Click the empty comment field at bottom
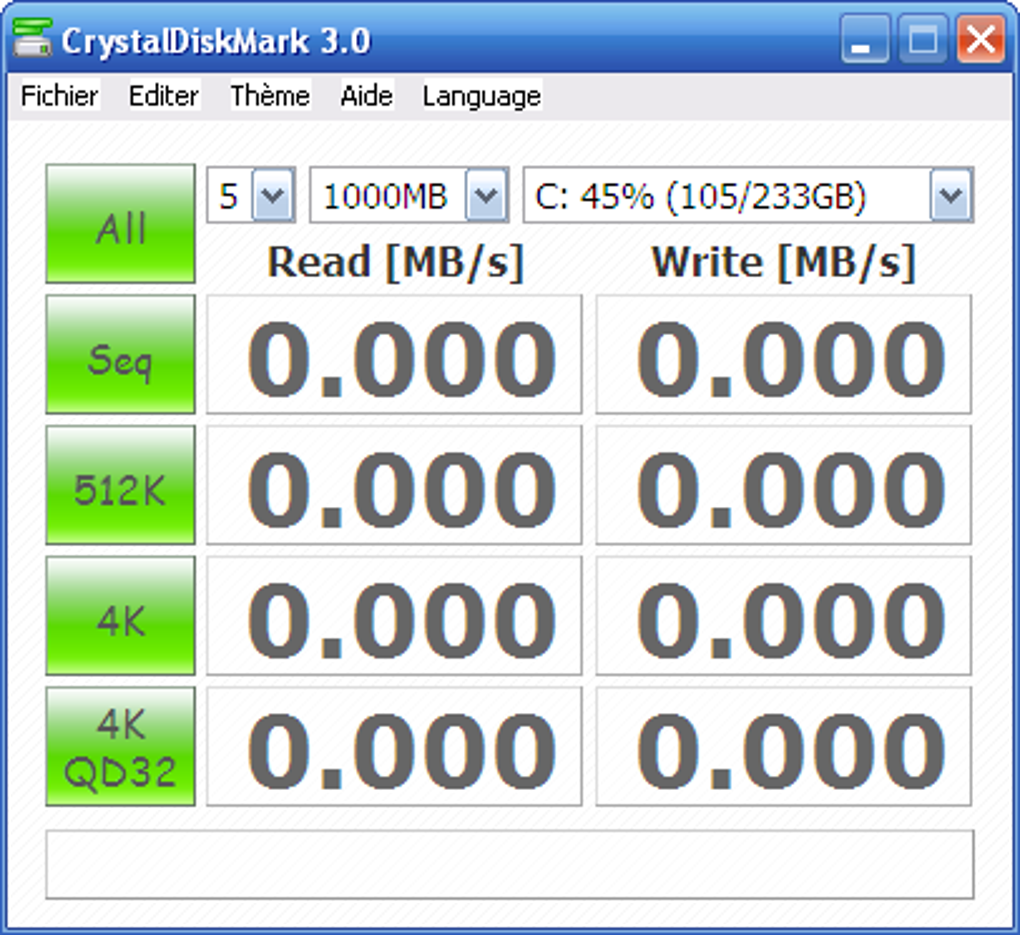This screenshot has width=1020, height=935. pyautogui.click(x=509, y=864)
